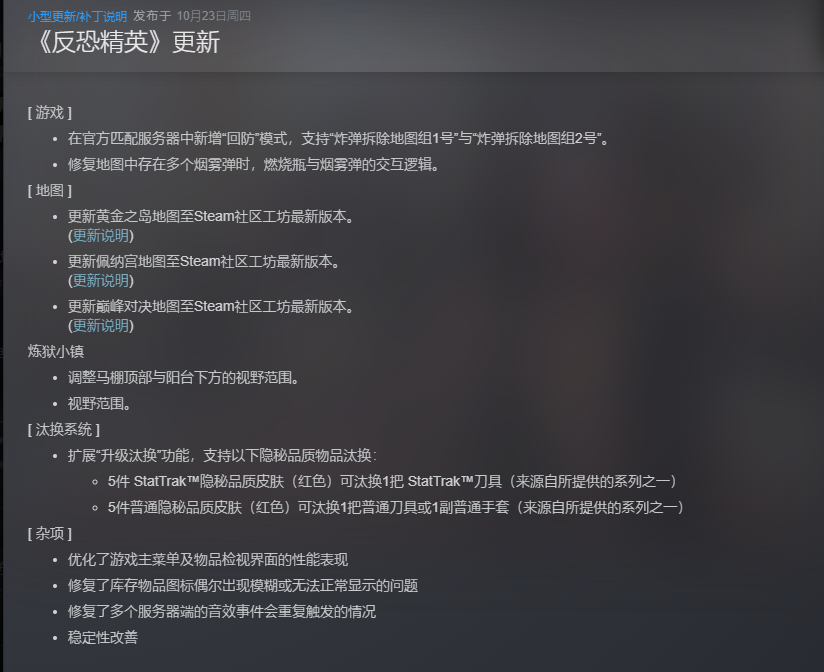824x672 pixels.
Task: Click the 回防 mode bullet line
Action: [338, 139]
